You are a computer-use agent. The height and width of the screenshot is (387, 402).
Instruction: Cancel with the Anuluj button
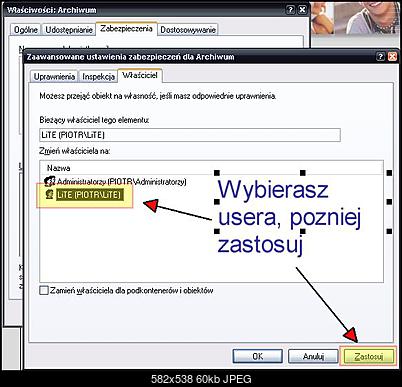[x=313, y=356]
